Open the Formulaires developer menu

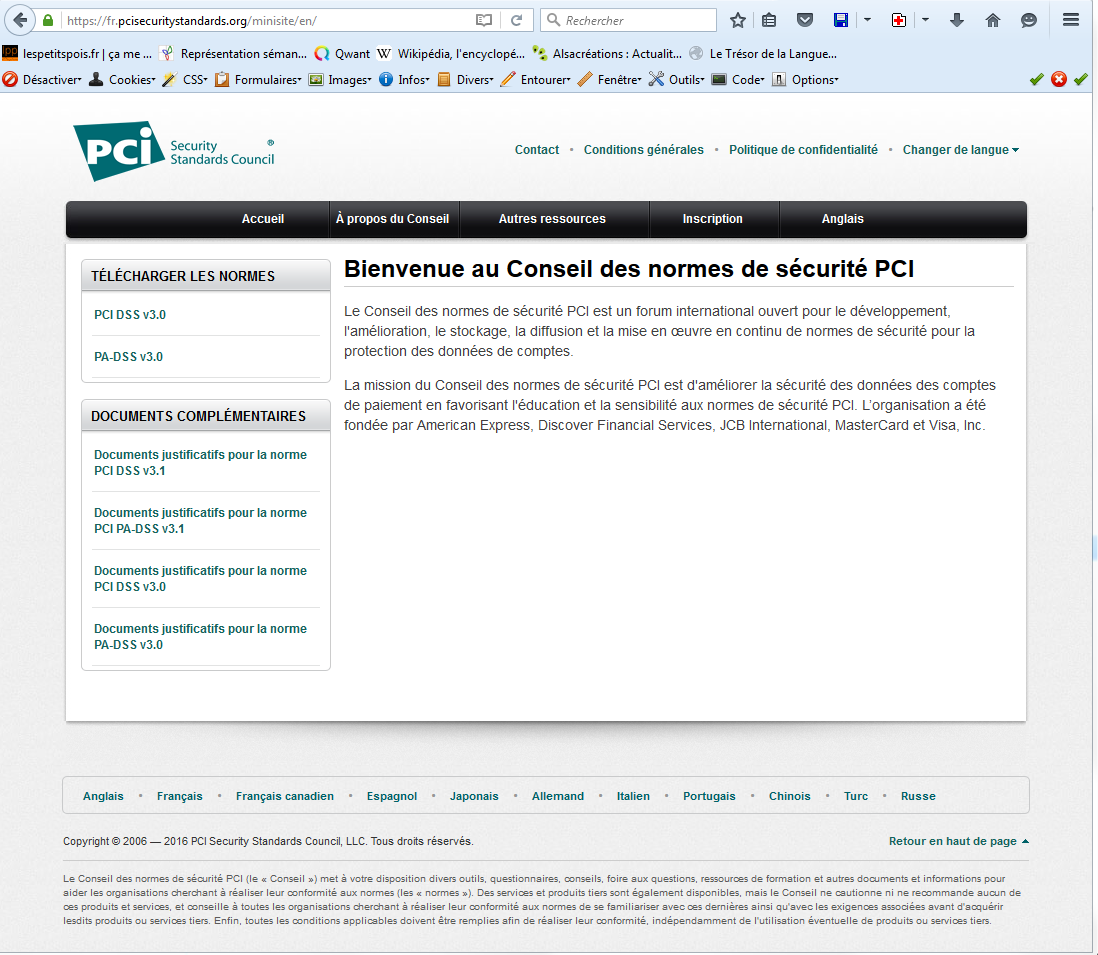258,80
